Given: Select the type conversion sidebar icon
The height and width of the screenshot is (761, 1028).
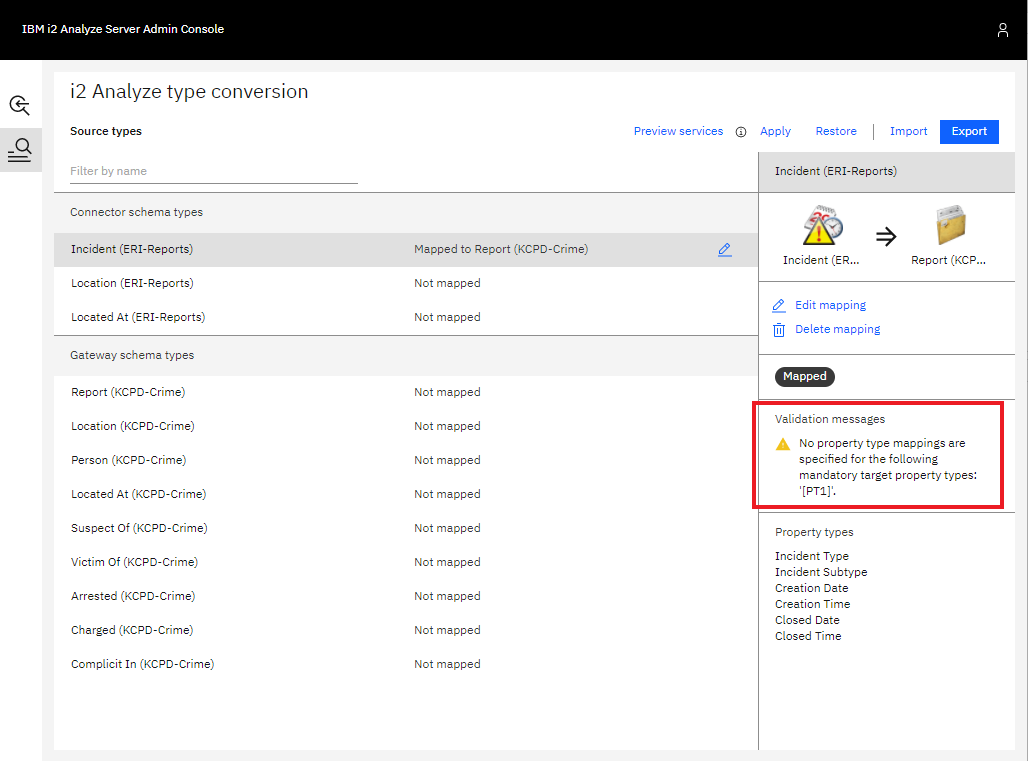Looking at the screenshot, I should 20,150.
